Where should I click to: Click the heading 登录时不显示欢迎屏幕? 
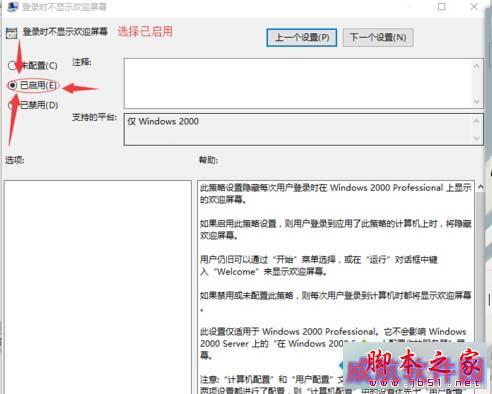pos(65,32)
